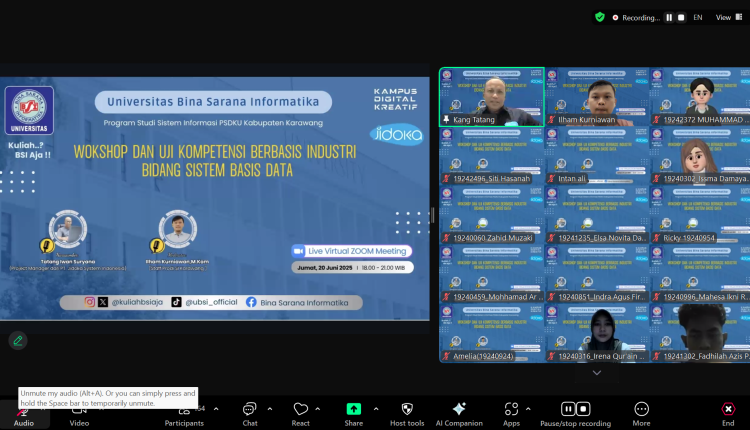This screenshot has height=430, width=750.
Task: Launch AI Companion
Action: point(459,415)
